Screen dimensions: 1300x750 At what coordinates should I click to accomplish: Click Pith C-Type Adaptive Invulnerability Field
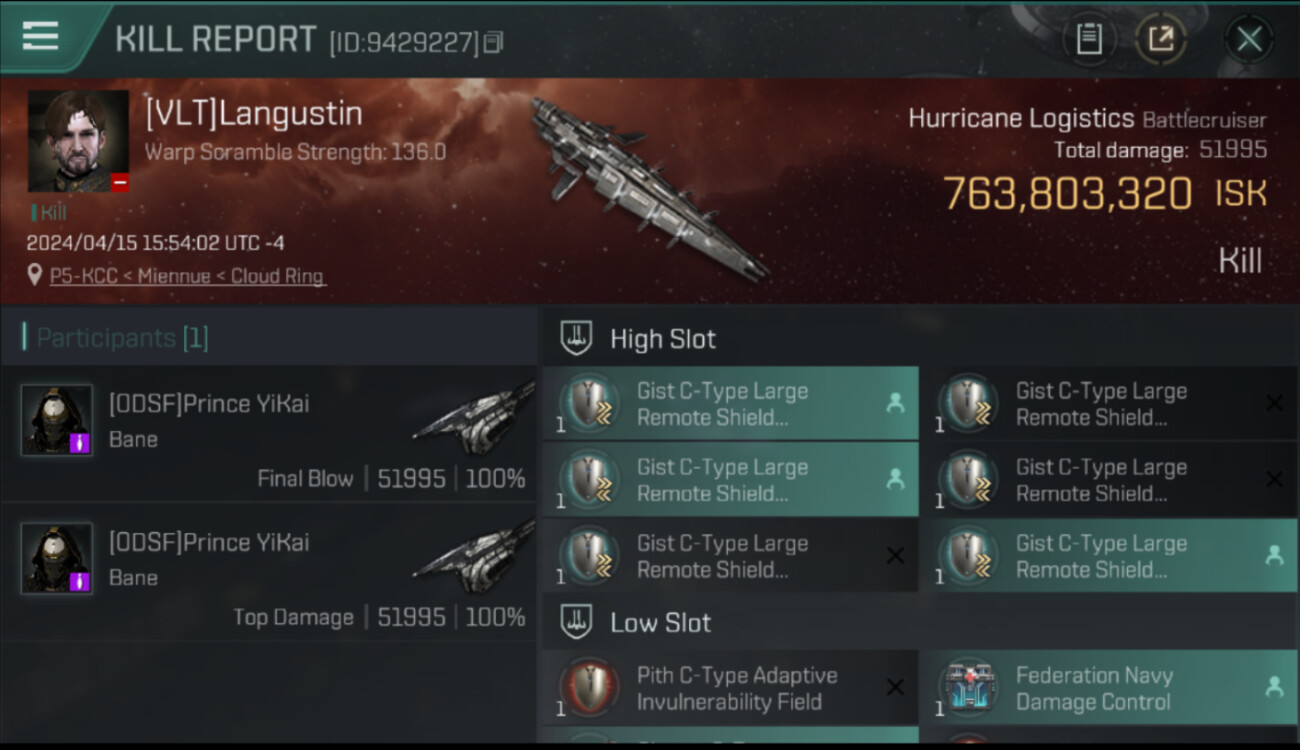click(731, 688)
